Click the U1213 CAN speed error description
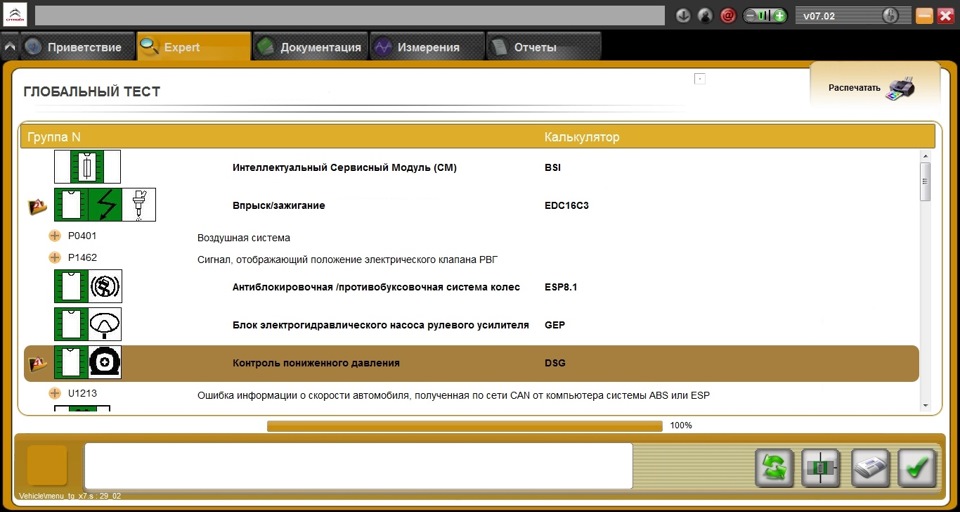The image size is (960, 512). click(453, 396)
